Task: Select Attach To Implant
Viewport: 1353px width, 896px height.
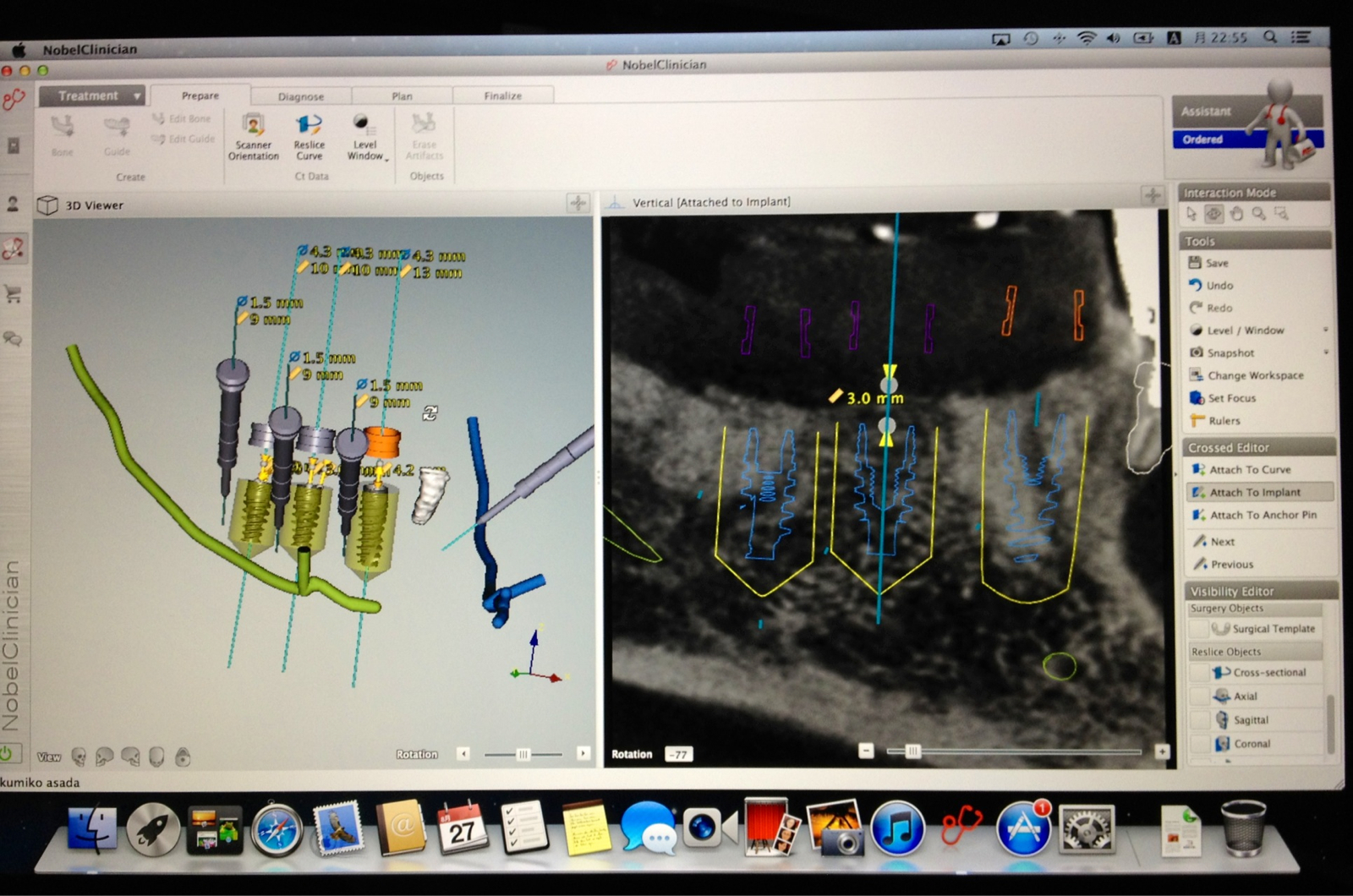Action: click(x=1260, y=492)
